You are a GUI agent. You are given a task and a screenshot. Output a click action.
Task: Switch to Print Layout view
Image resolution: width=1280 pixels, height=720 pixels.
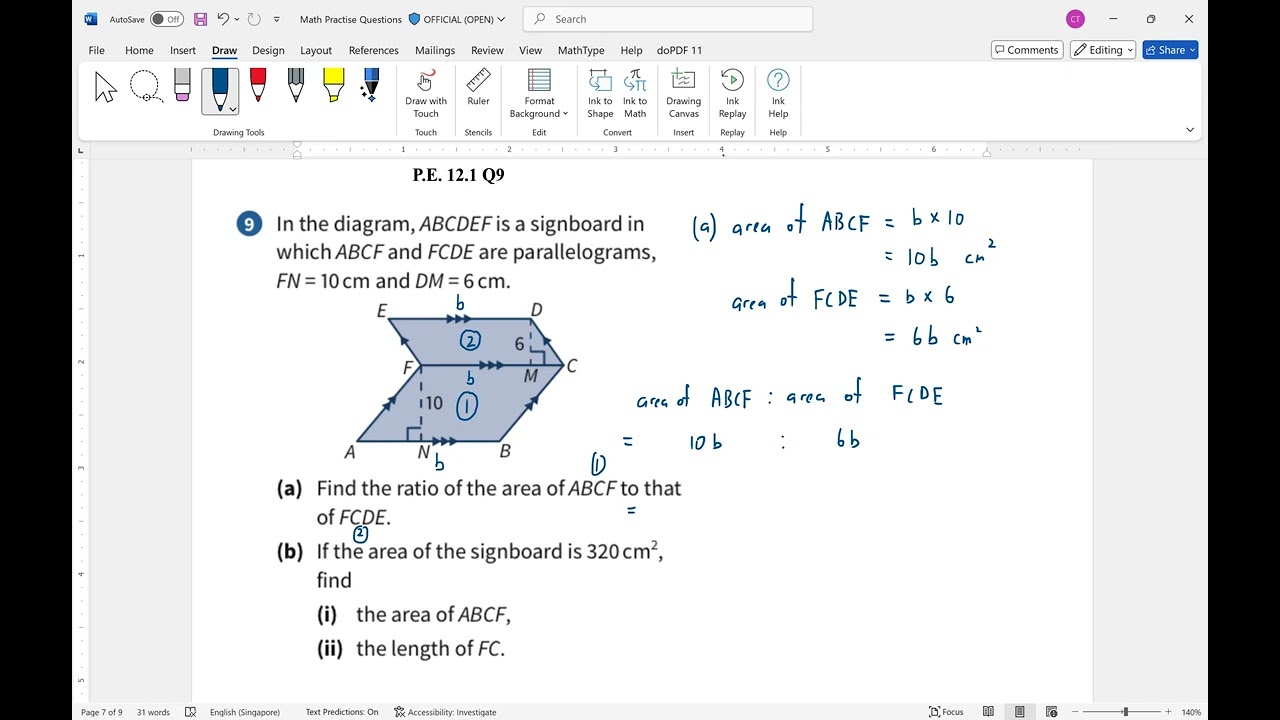(1020, 712)
